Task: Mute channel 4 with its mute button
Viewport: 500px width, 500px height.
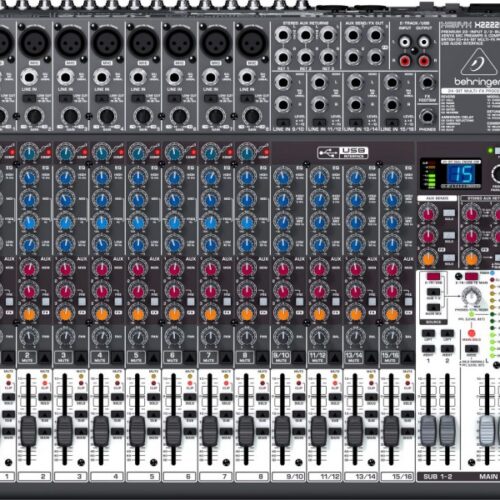Action: click(x=117, y=358)
